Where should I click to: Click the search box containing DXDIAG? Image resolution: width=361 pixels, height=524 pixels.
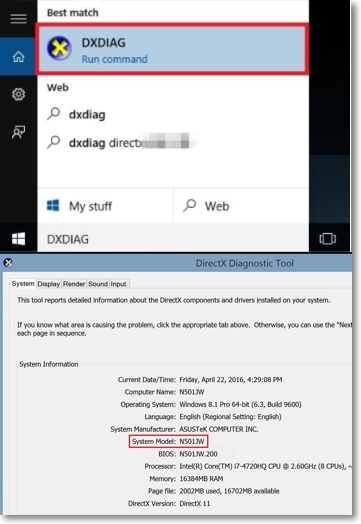(x=173, y=239)
